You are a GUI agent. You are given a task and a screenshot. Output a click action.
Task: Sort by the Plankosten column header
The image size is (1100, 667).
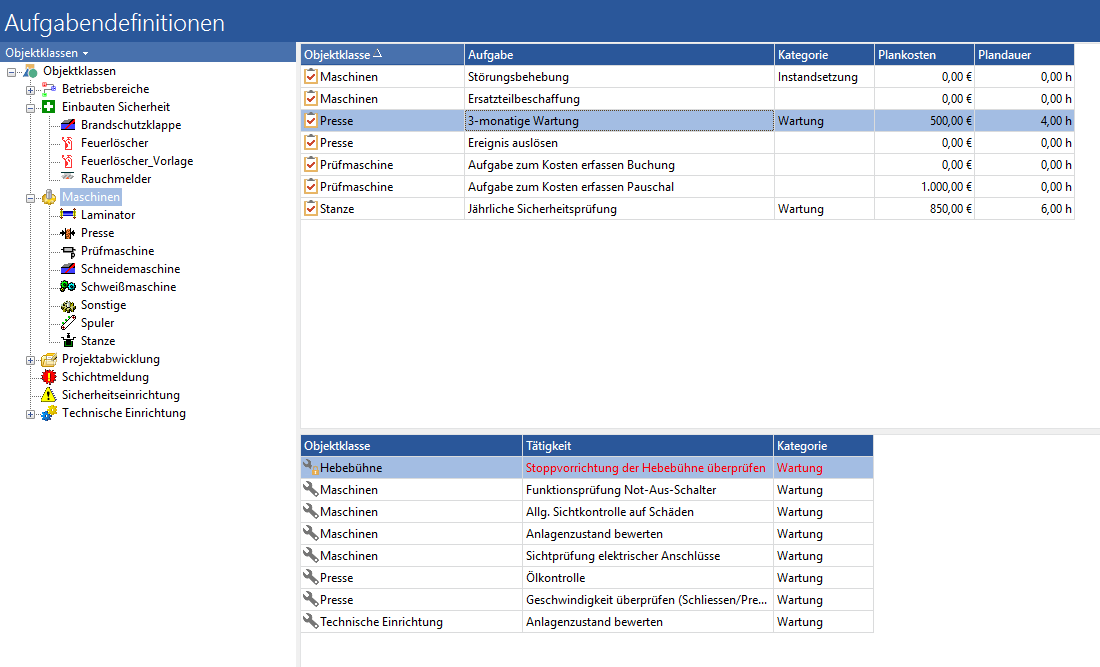point(925,55)
